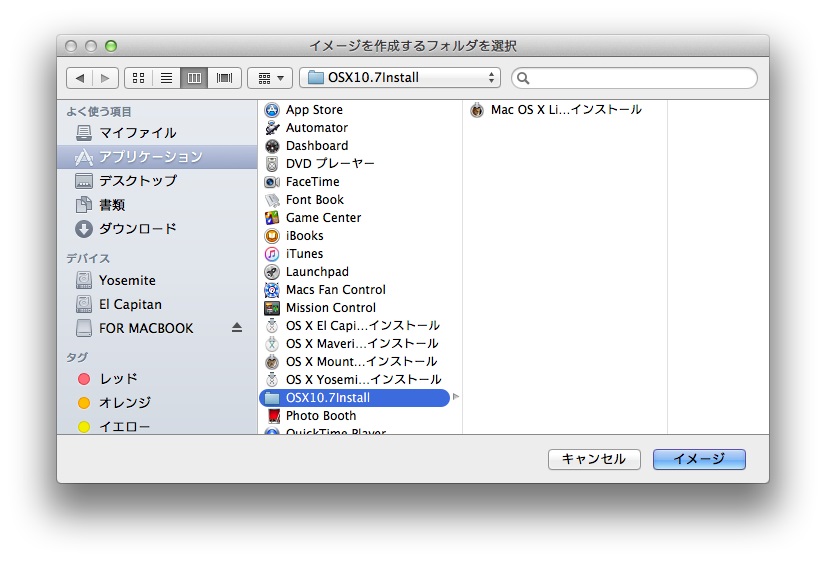Open the OSX10.7Install path popup menu
This screenshot has width=826, height=562.
point(400,78)
